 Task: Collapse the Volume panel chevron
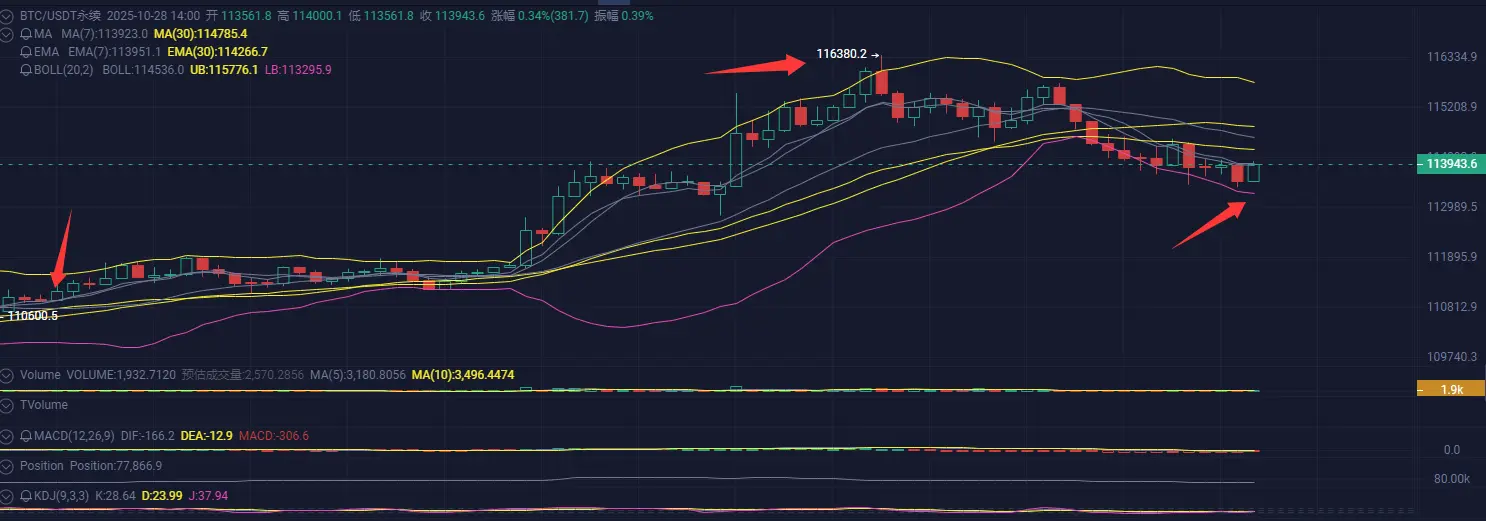[7, 375]
